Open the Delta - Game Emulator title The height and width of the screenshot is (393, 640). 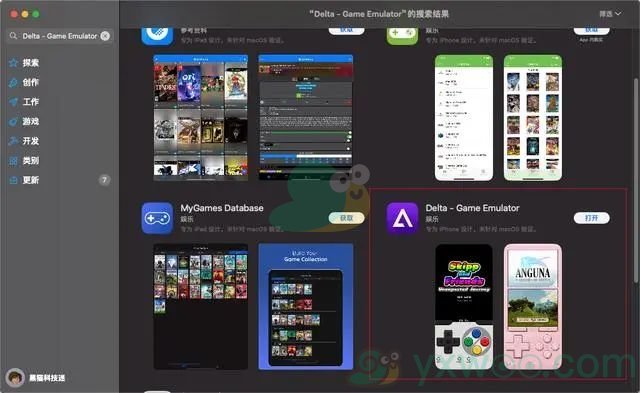[472, 208]
